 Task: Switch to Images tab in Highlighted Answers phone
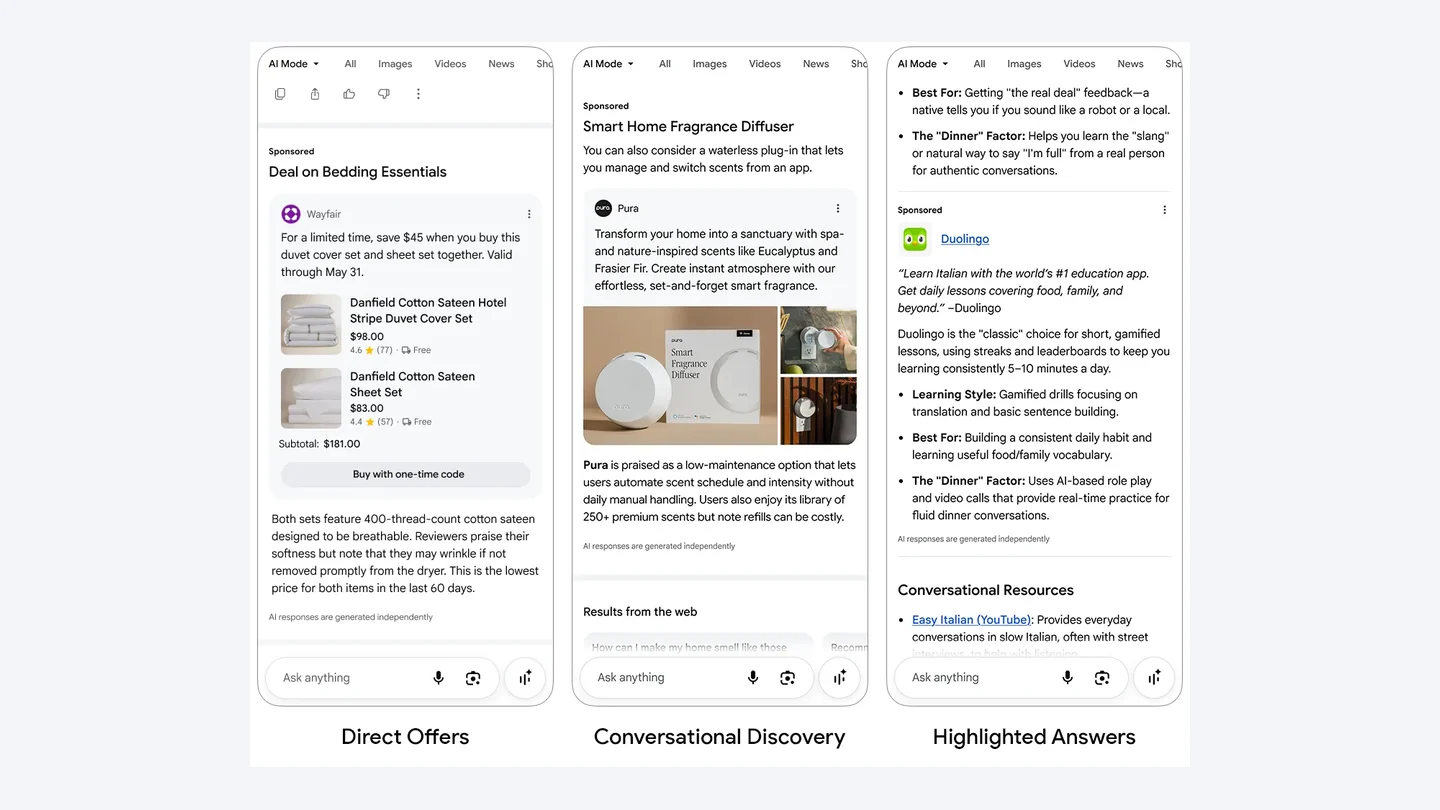(x=1024, y=64)
